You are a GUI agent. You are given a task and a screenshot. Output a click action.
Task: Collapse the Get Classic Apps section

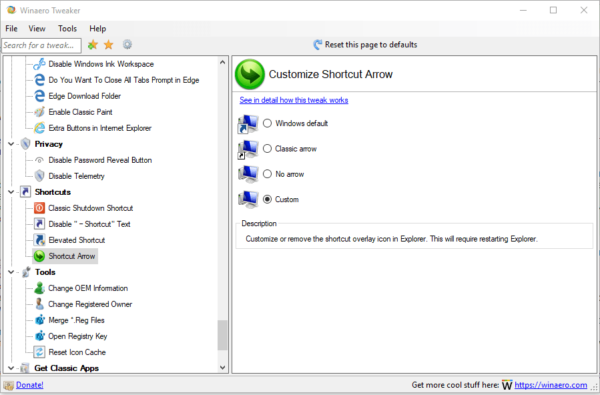coord(11,368)
